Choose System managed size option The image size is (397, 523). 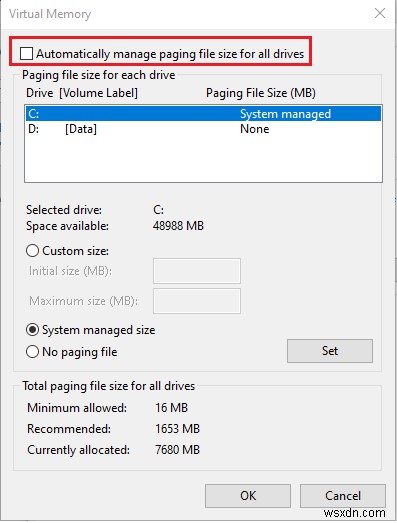coord(32,330)
